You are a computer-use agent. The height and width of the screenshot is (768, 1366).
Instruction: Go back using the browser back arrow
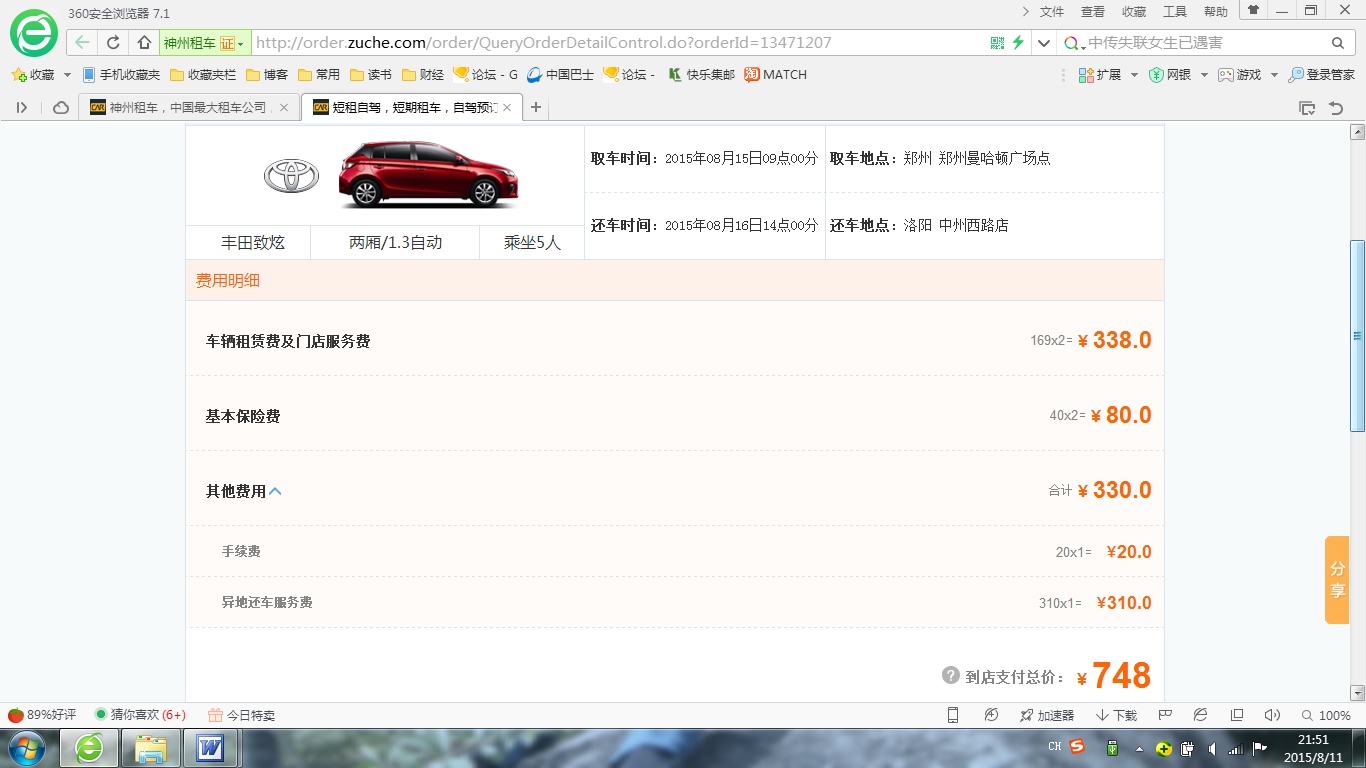click(83, 43)
